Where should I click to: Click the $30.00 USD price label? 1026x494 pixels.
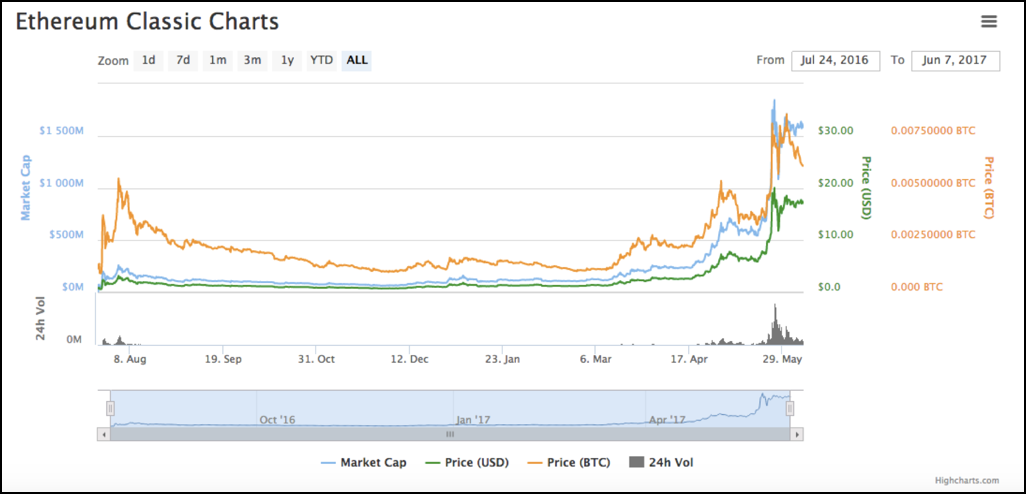click(836, 131)
